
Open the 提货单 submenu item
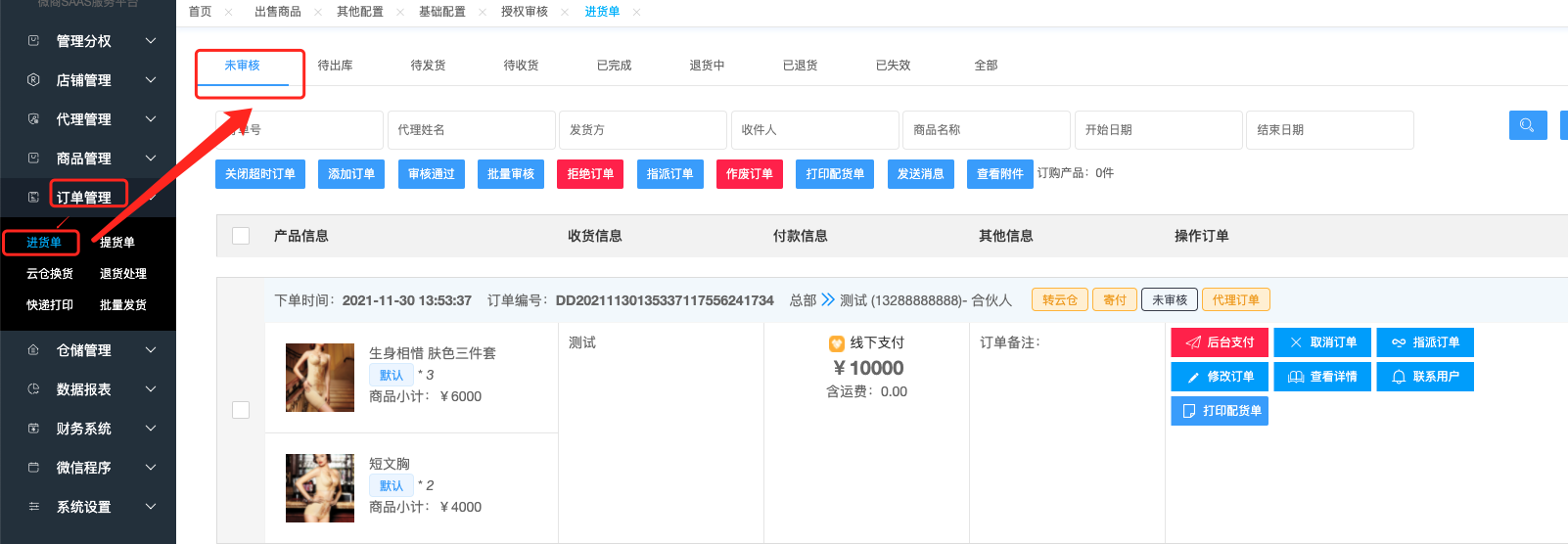[x=117, y=243]
